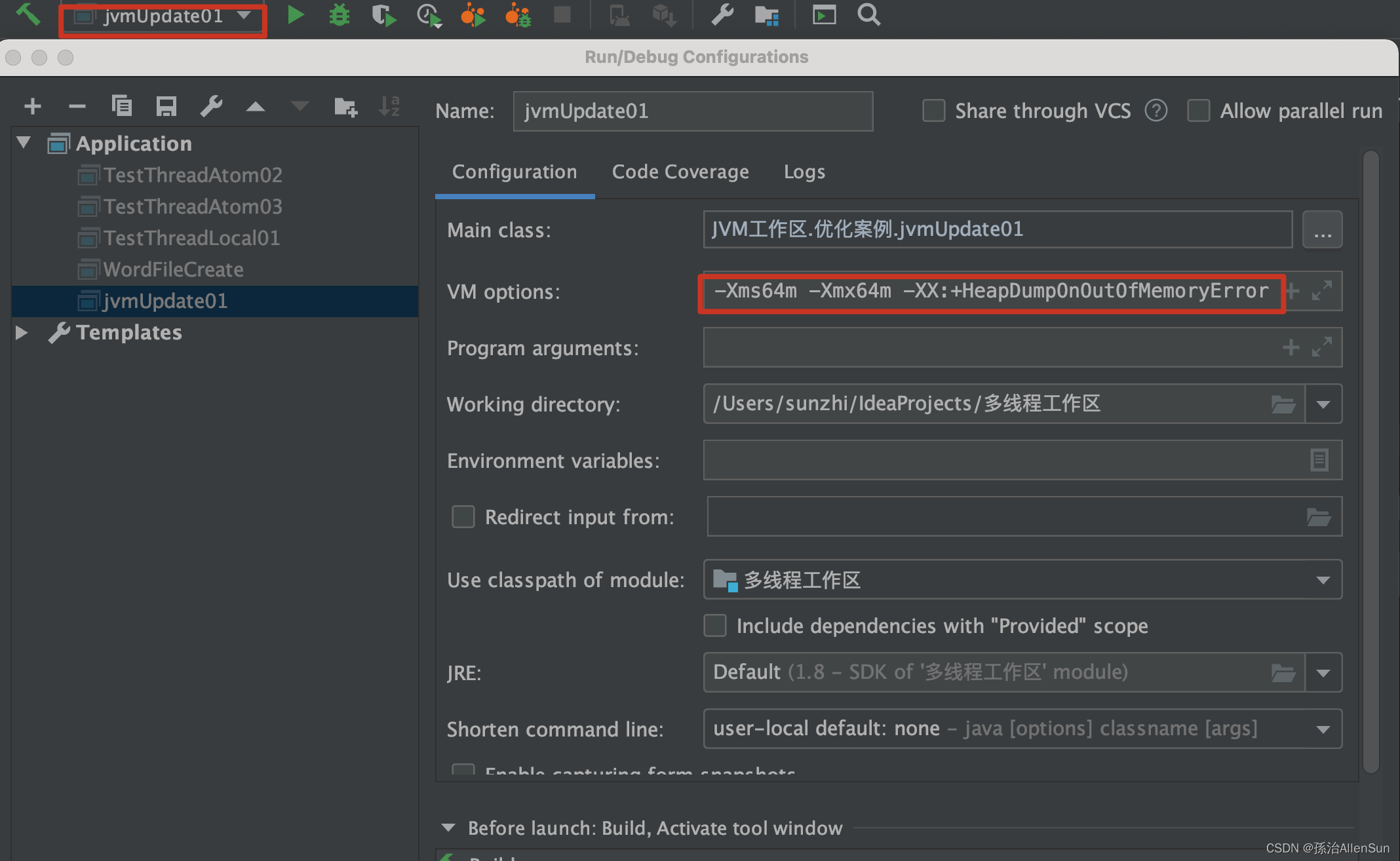Viewport: 1400px width, 861px height.
Task: Create a new configuration folder
Action: (x=345, y=106)
